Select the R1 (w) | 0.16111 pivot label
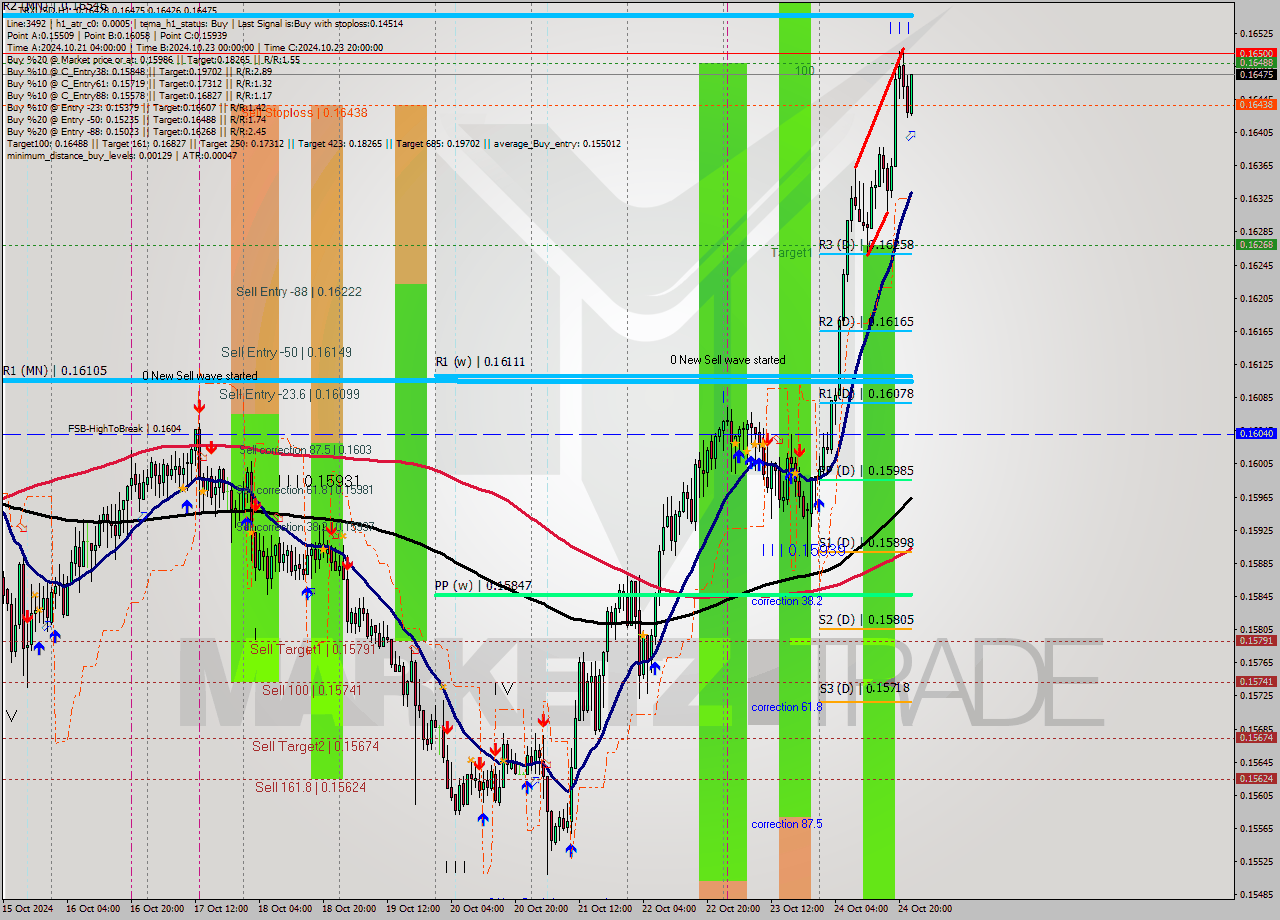 480,361
